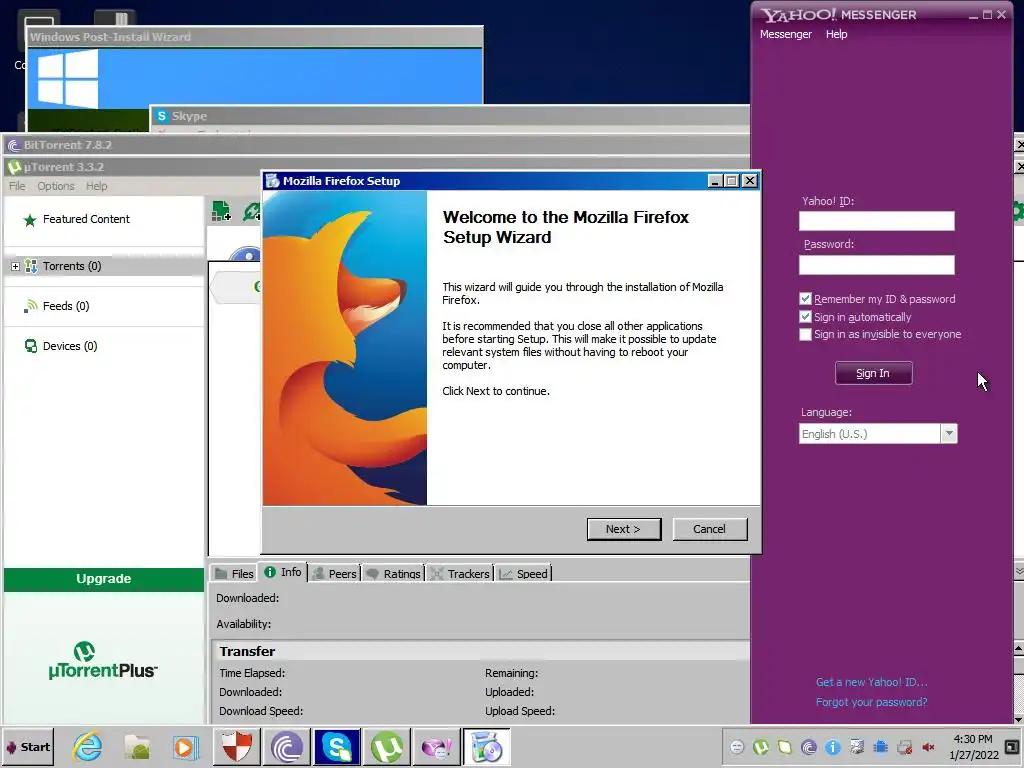The width and height of the screenshot is (1024, 768).
Task: Click the muted volume tray icon
Action: coord(928,747)
